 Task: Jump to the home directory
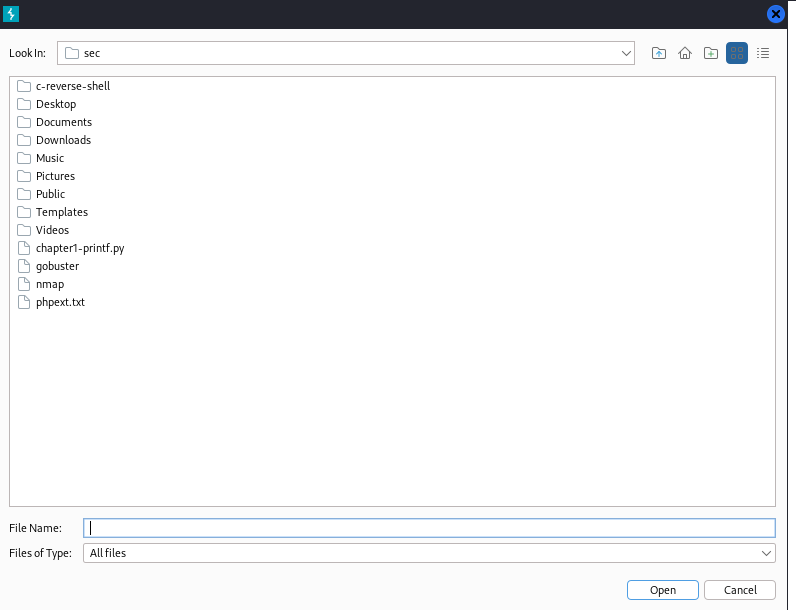pyautogui.click(x=685, y=53)
